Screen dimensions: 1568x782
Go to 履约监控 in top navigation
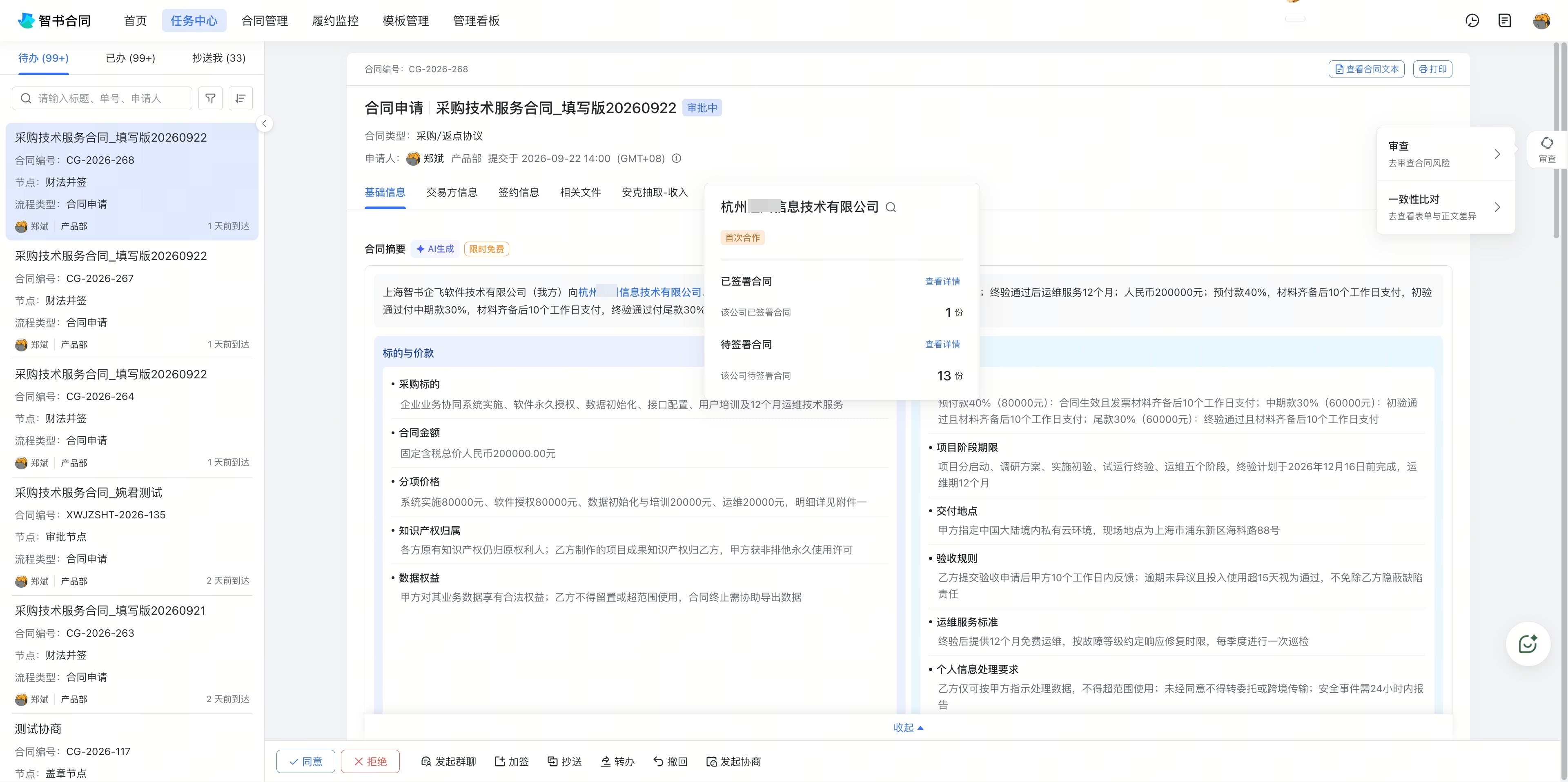tap(335, 21)
